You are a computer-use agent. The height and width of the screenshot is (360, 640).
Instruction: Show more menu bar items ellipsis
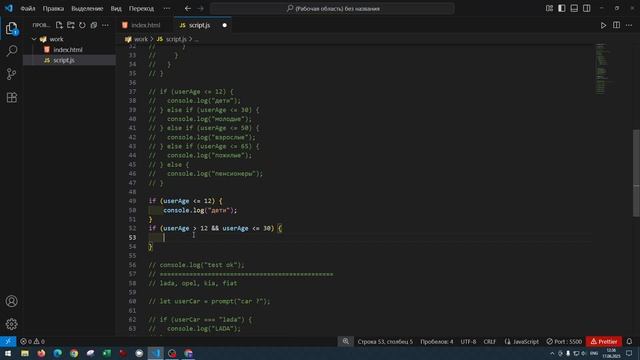[x=167, y=9]
